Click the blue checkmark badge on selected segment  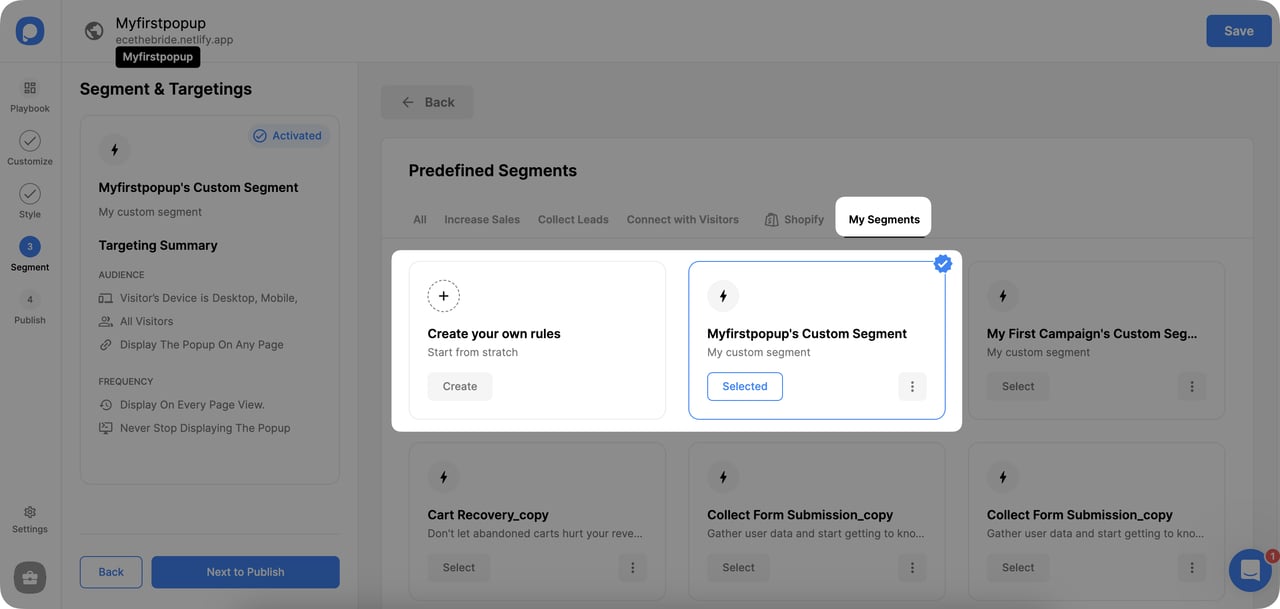pos(943,264)
